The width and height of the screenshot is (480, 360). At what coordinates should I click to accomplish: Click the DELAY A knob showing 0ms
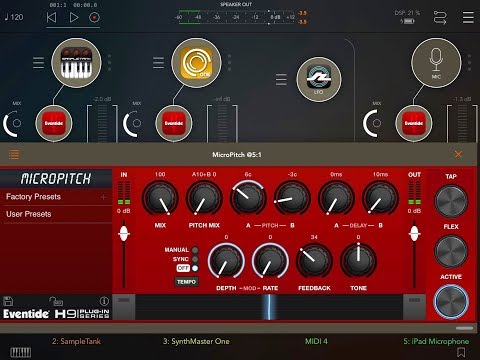click(x=336, y=198)
